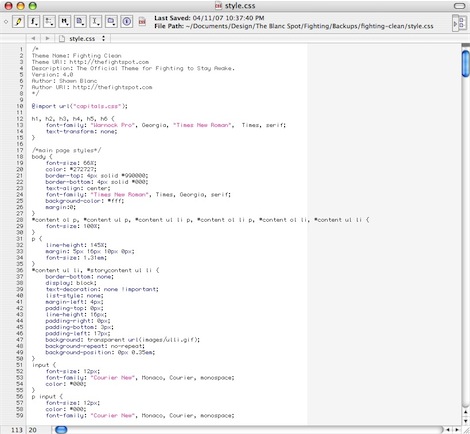This screenshot has height=434, width=470.
Task: Toggle the documents drawer button at top right
Action: tap(459, 23)
